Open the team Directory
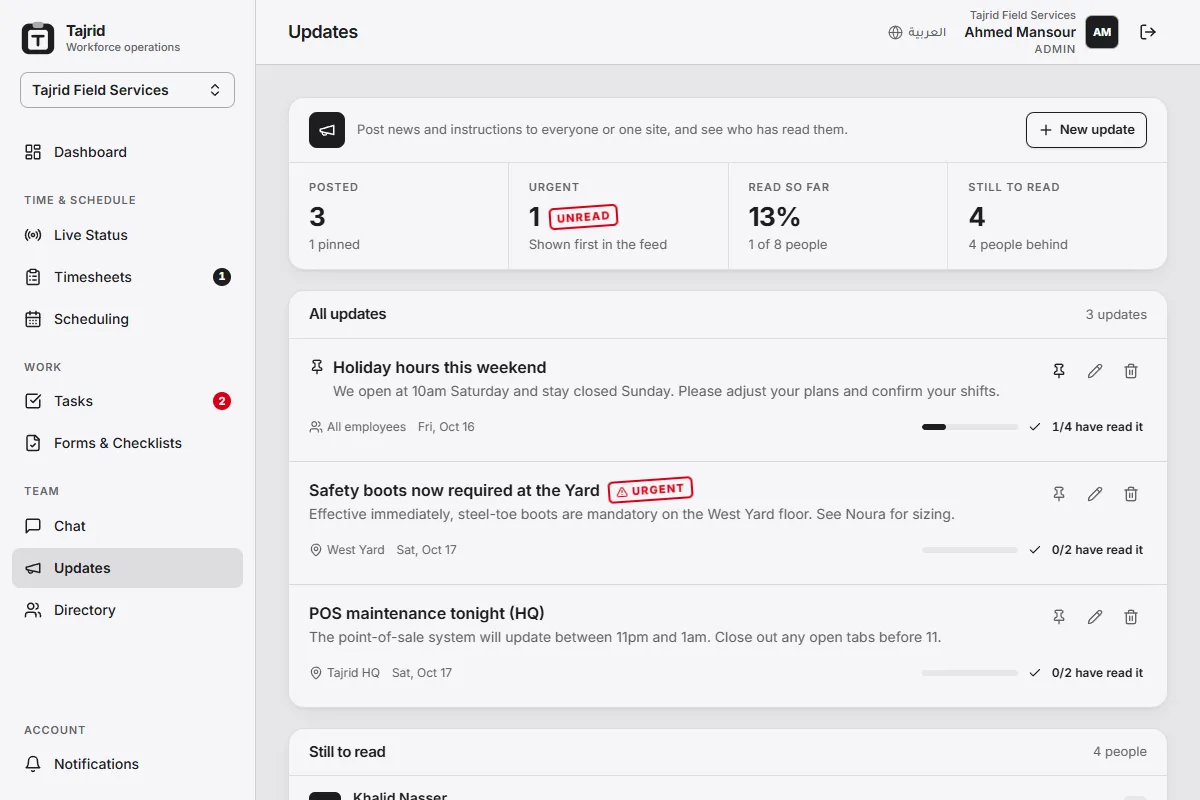 pos(127,610)
